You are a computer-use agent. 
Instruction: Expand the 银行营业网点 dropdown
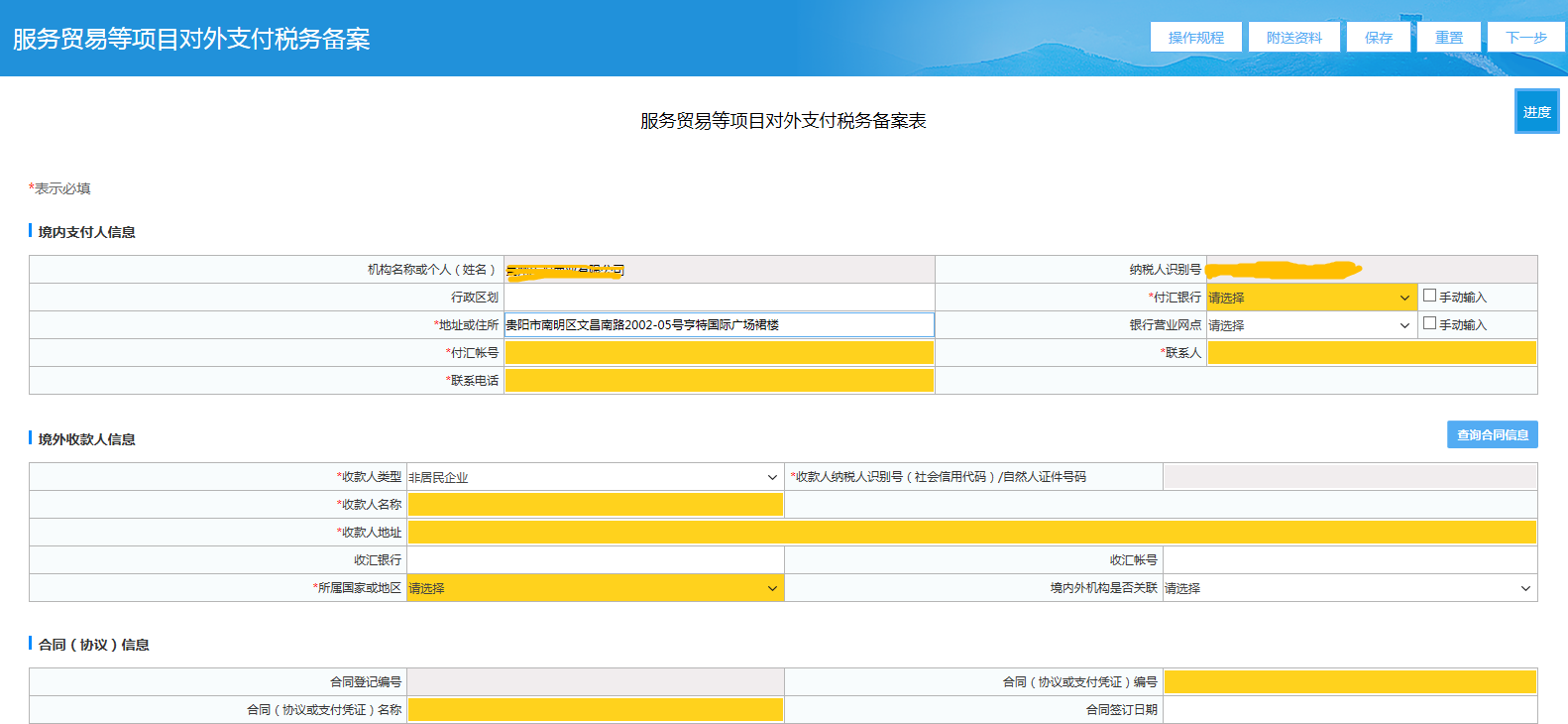tap(1310, 325)
